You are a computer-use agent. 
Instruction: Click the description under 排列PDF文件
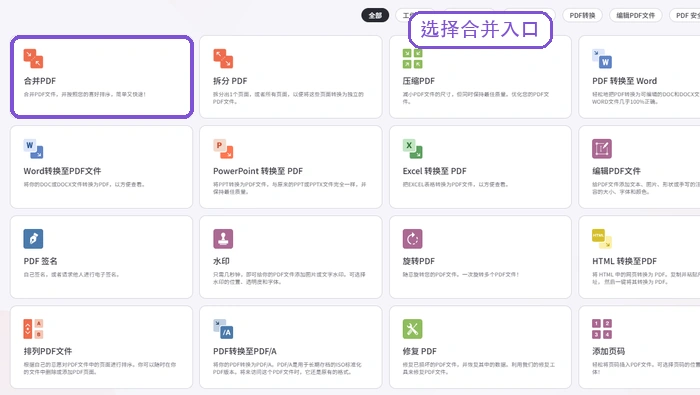pos(100,368)
